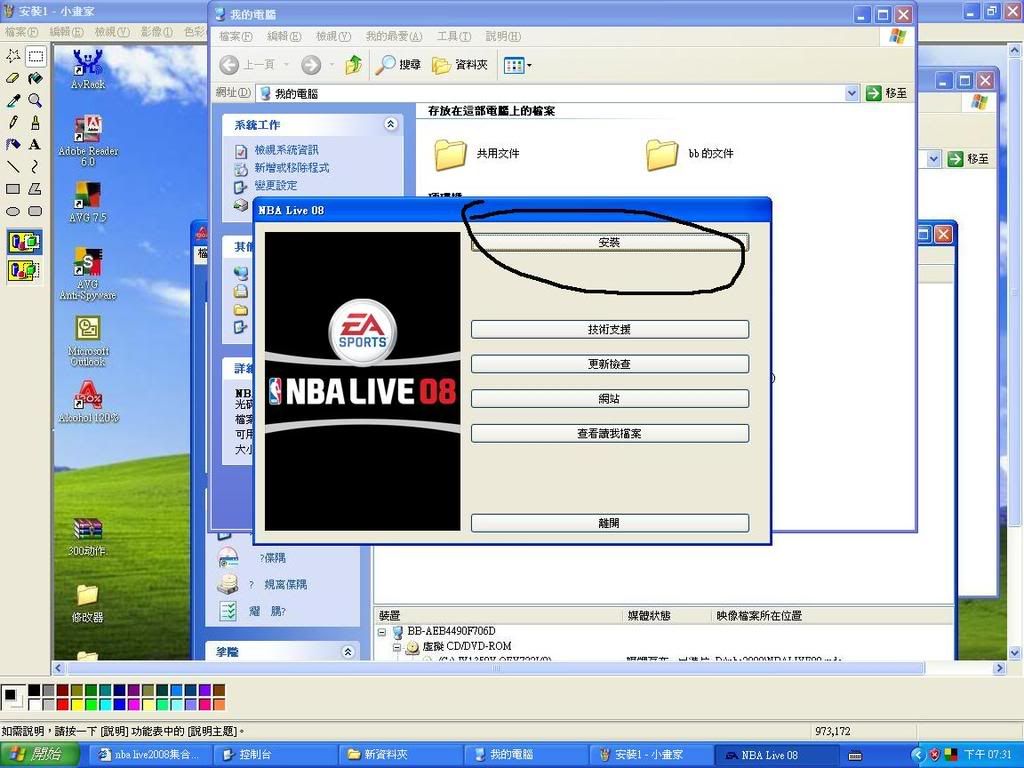This screenshot has width=1024, height=768.
Task: Open Paint's 編輯(E) menu
Action: coord(67,31)
